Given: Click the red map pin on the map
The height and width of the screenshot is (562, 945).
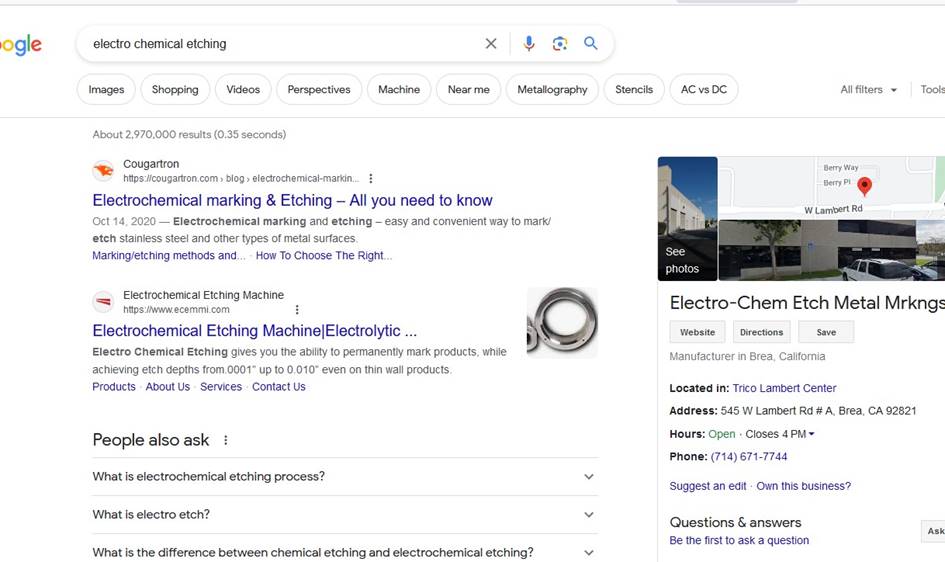Looking at the screenshot, I should point(864,186).
